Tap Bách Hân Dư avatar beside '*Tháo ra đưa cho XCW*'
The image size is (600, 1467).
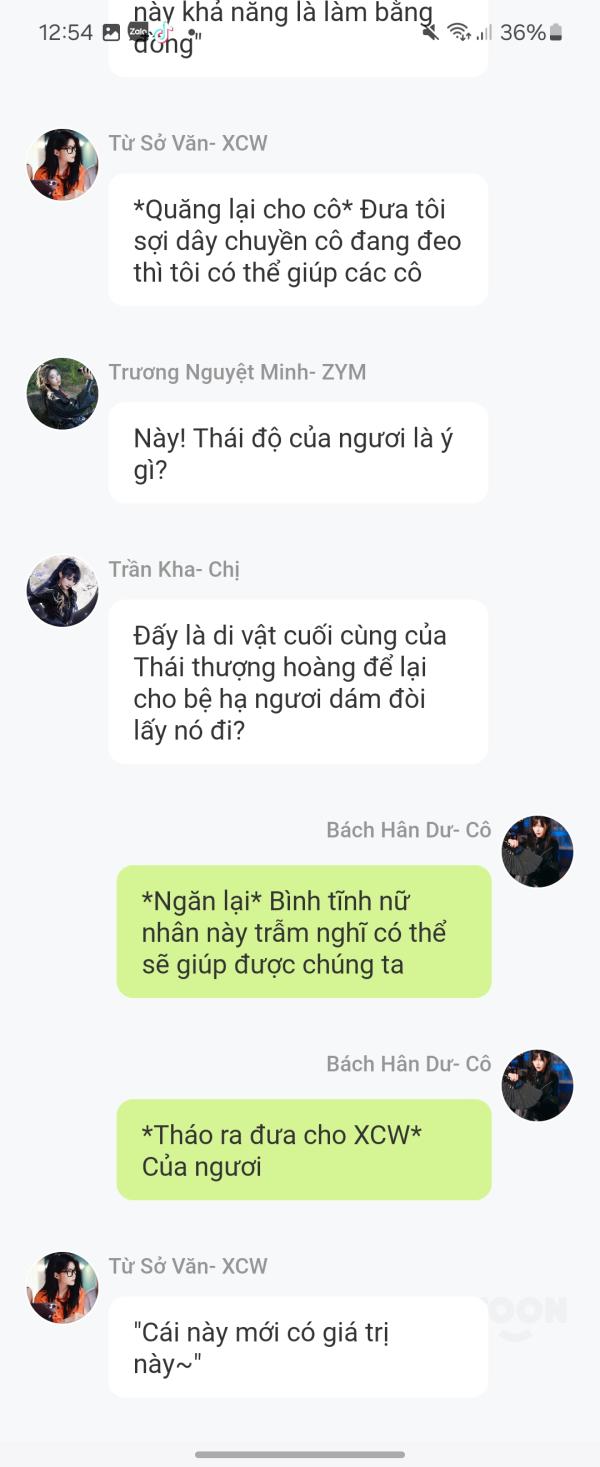[537, 1086]
